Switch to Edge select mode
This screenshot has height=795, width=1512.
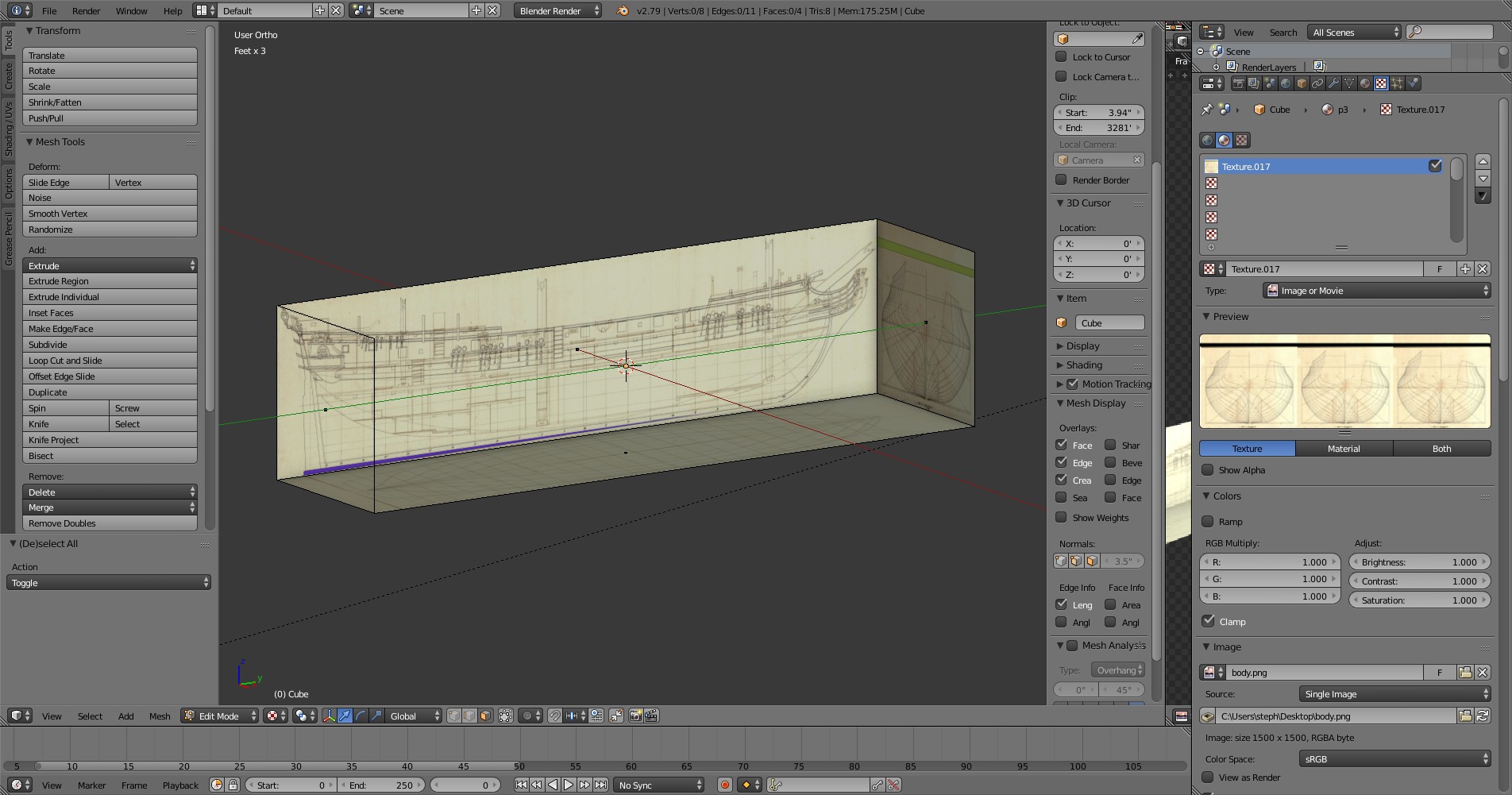pyautogui.click(x=469, y=716)
